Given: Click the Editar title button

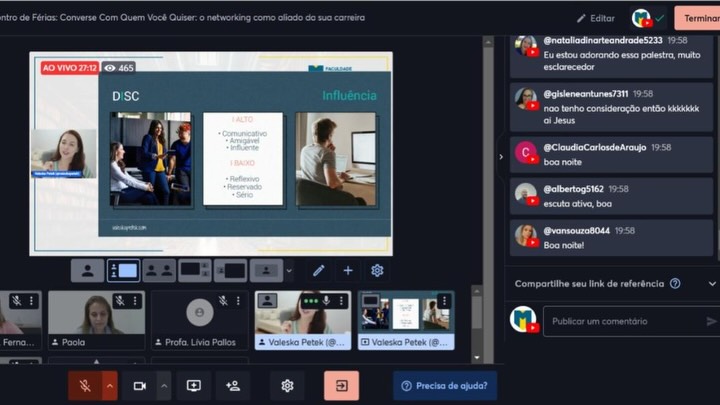Looking at the screenshot, I should (x=595, y=18).
